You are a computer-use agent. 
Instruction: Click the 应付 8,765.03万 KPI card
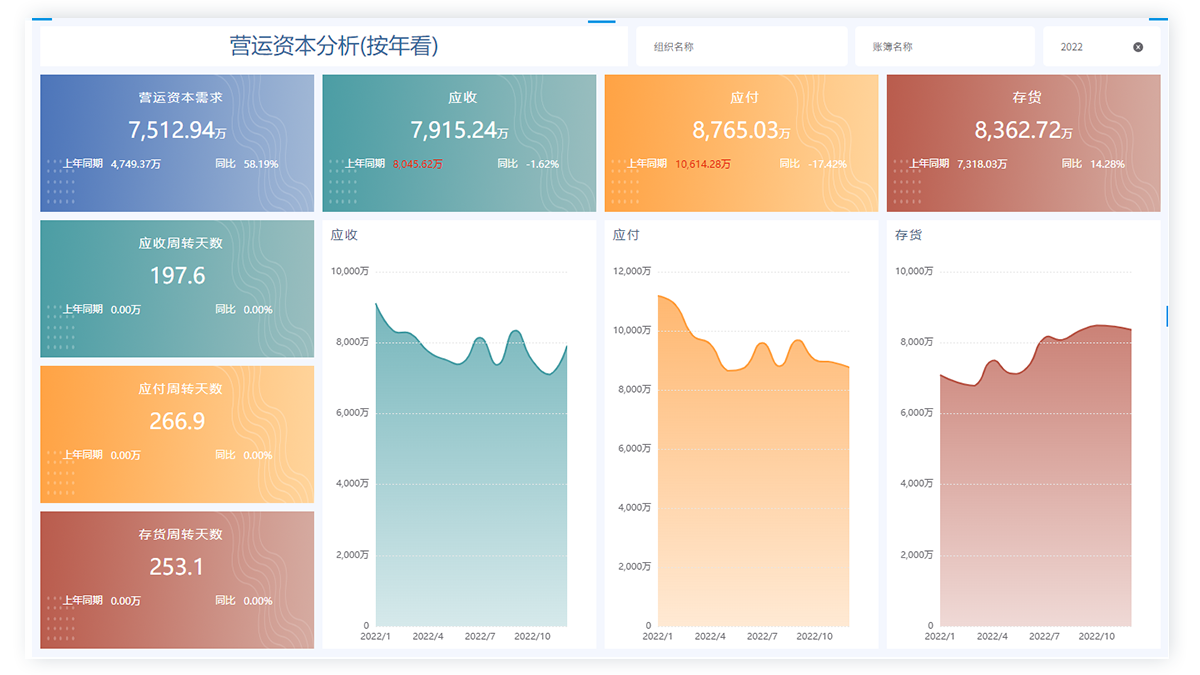[741, 142]
